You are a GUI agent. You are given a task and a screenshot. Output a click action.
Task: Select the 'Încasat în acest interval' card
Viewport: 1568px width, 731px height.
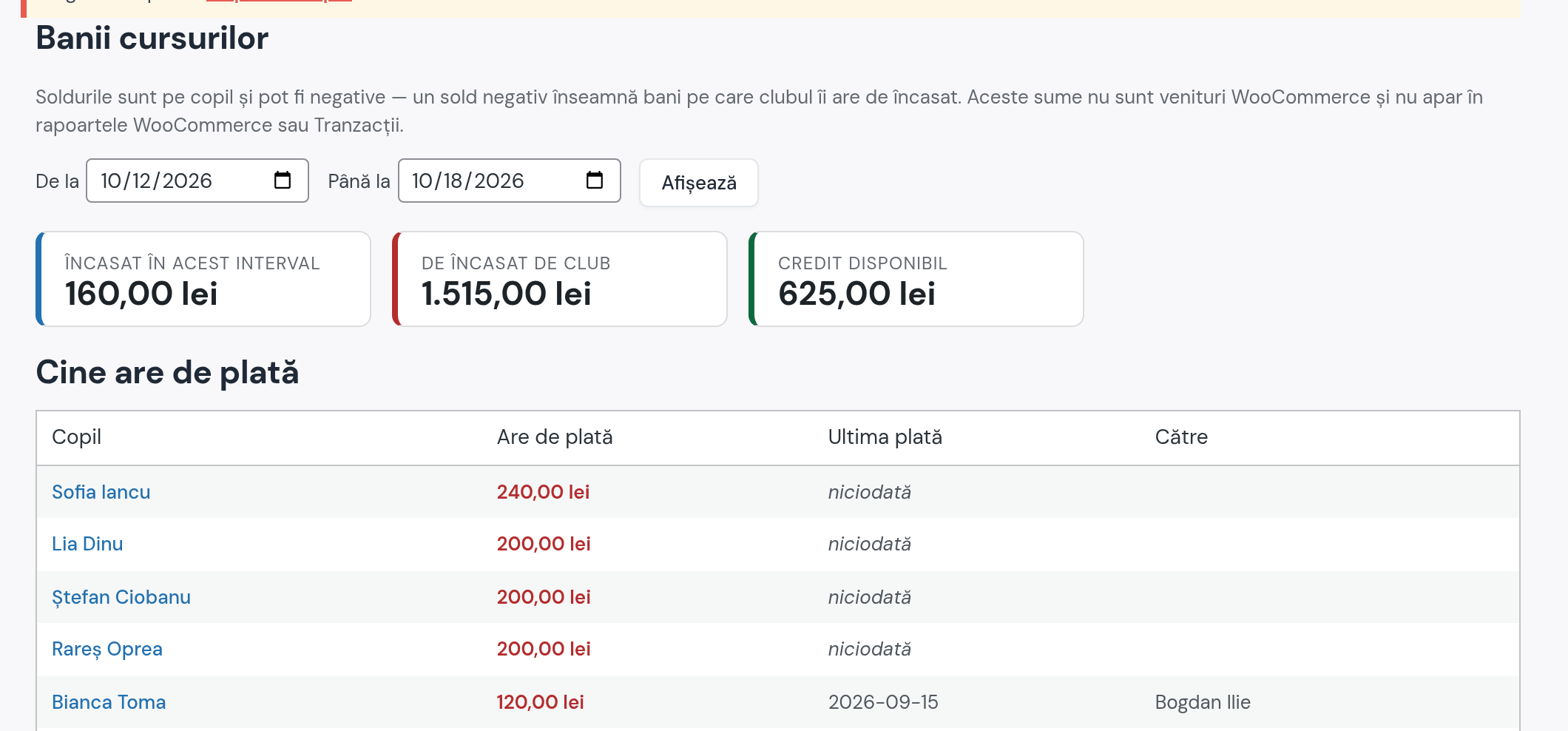(x=203, y=279)
